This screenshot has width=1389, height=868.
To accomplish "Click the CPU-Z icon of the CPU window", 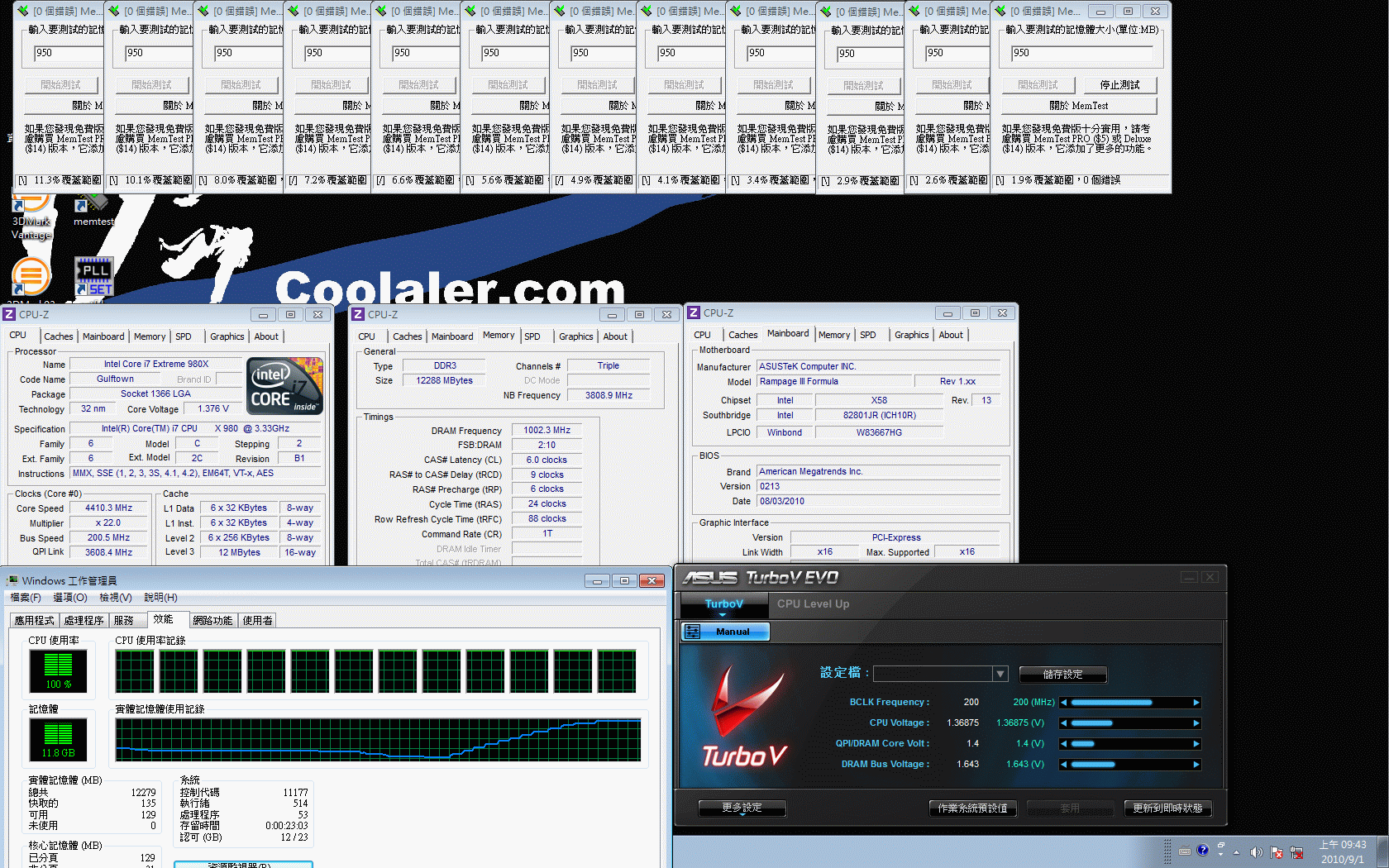I will coord(9,314).
